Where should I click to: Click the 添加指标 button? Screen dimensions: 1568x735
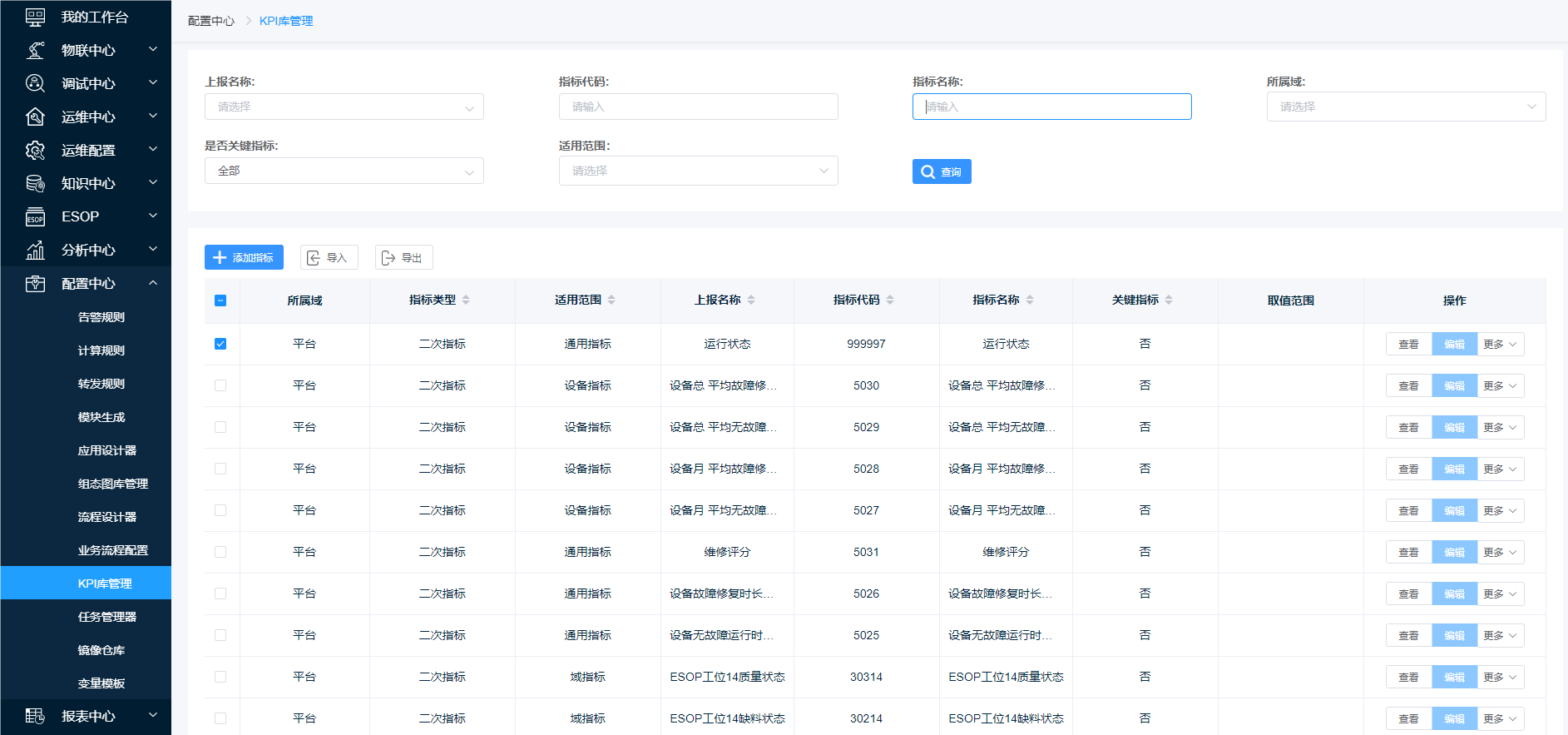coord(244,257)
